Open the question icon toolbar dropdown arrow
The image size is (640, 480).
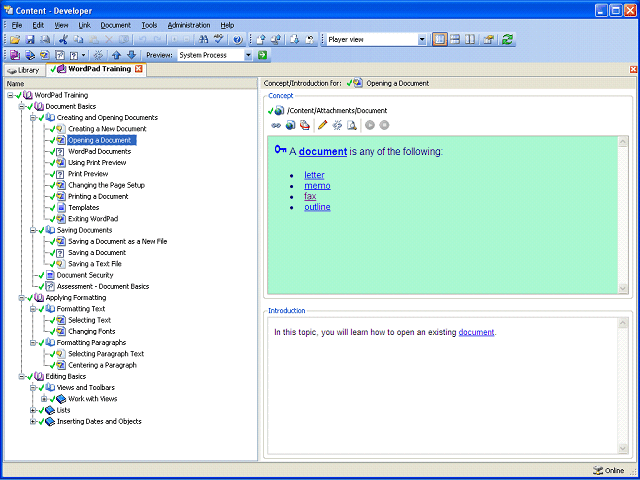[x=84, y=55]
